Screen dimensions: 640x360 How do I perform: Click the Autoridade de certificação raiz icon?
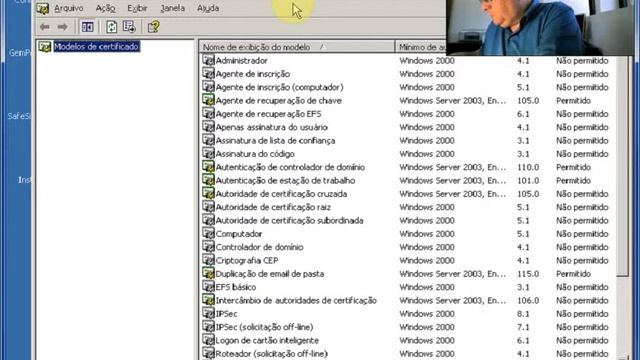[x=208, y=207]
